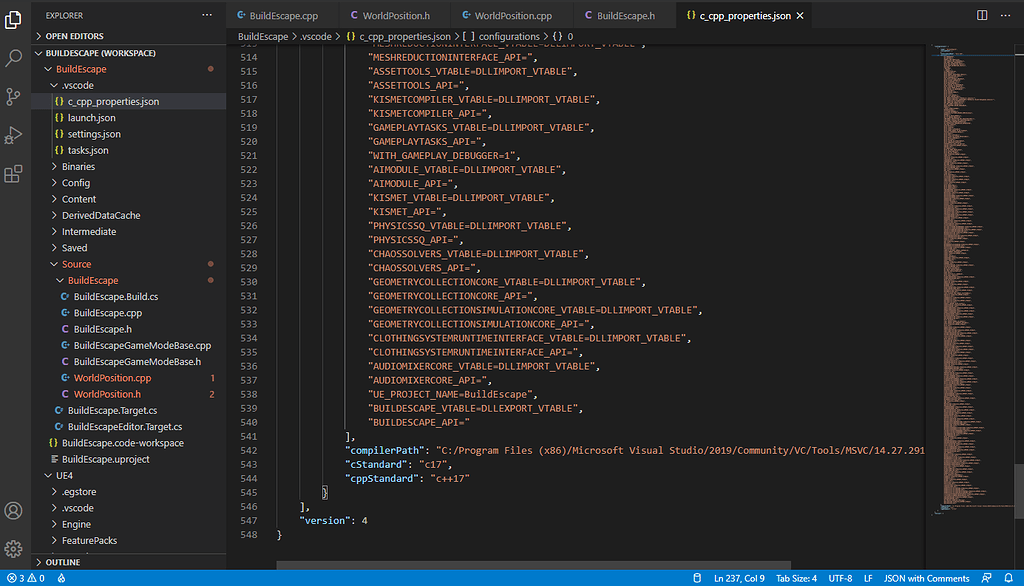Change language mode via JSON with Comments
The width and height of the screenshot is (1024, 586).
(927, 578)
